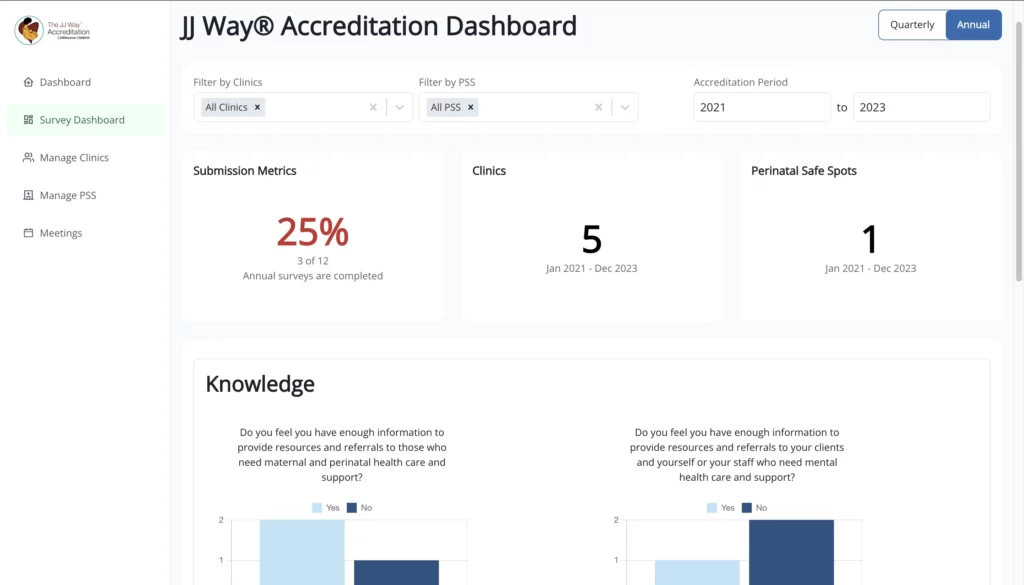Click the JJ Way Accreditation Dashboard title
The height and width of the screenshot is (585, 1024).
[378, 26]
